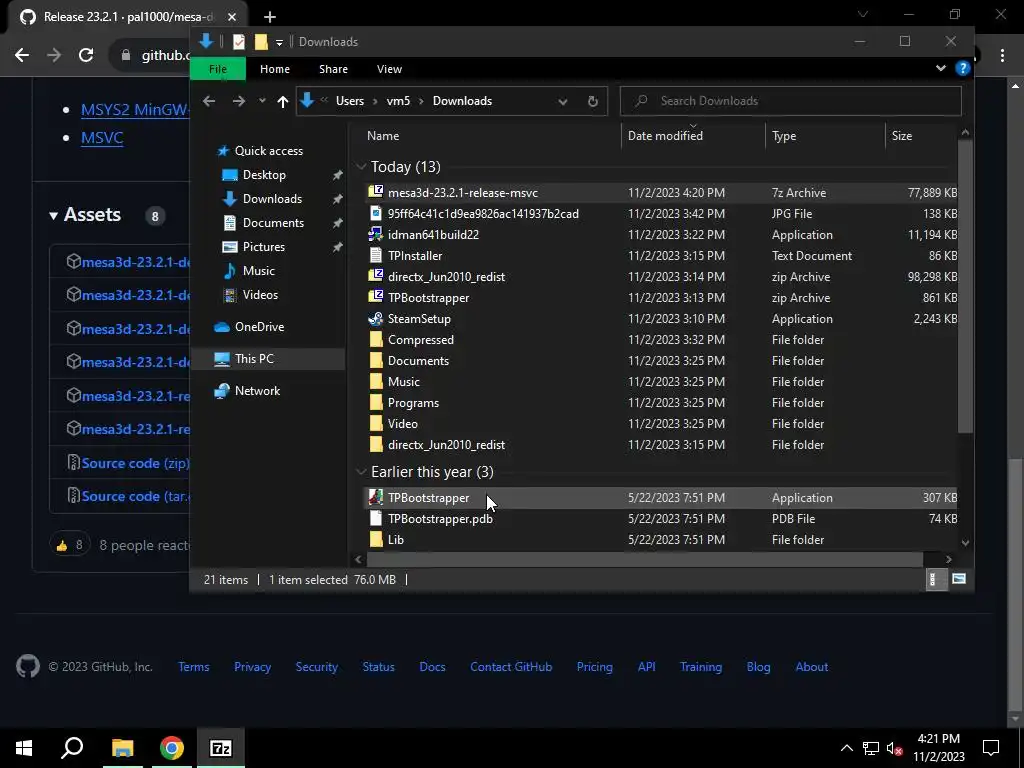The image size is (1024, 768).
Task: Open the File ribbon tab
Action: 217,69
